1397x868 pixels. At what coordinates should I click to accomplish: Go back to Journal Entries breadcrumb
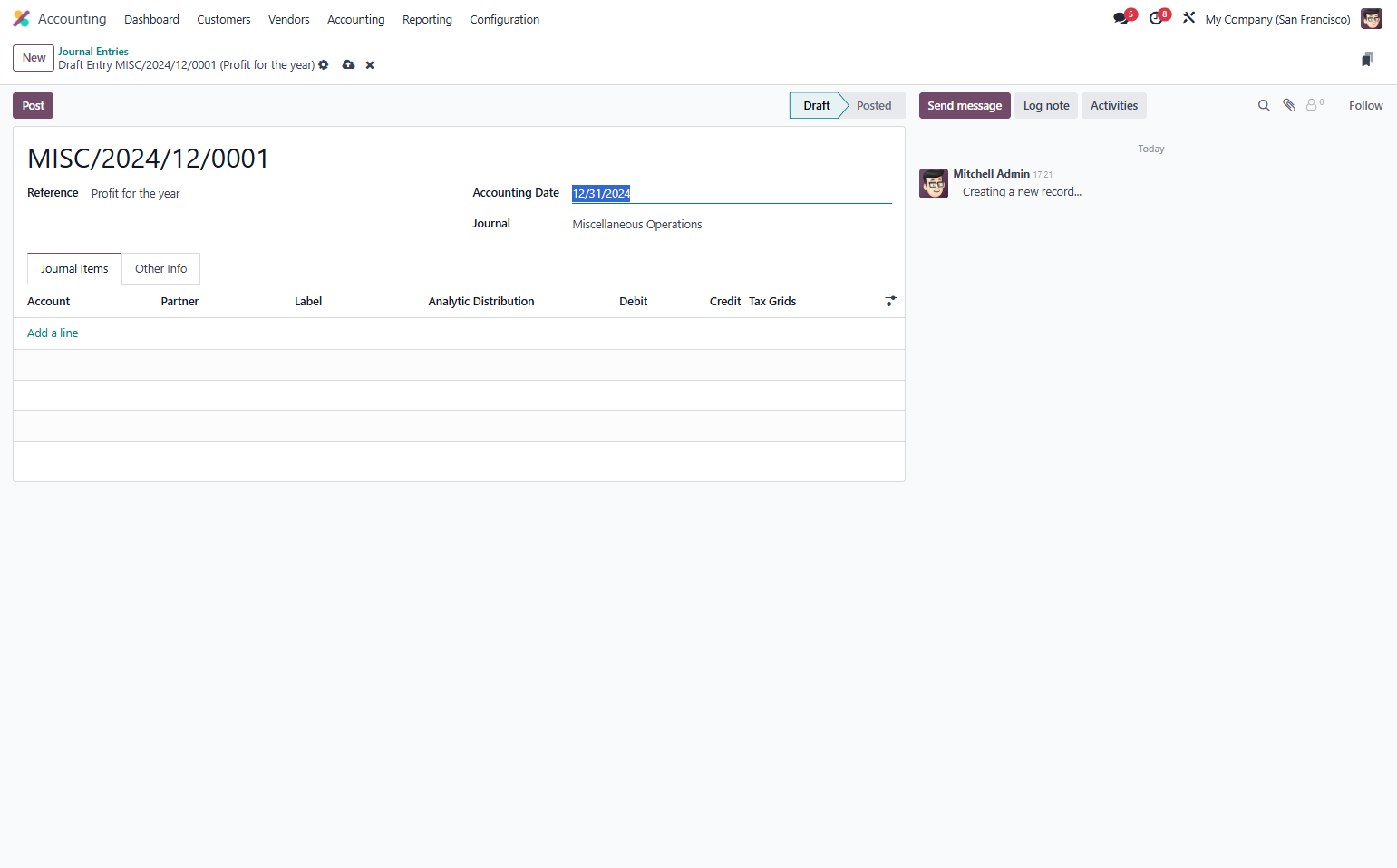pyautogui.click(x=93, y=52)
